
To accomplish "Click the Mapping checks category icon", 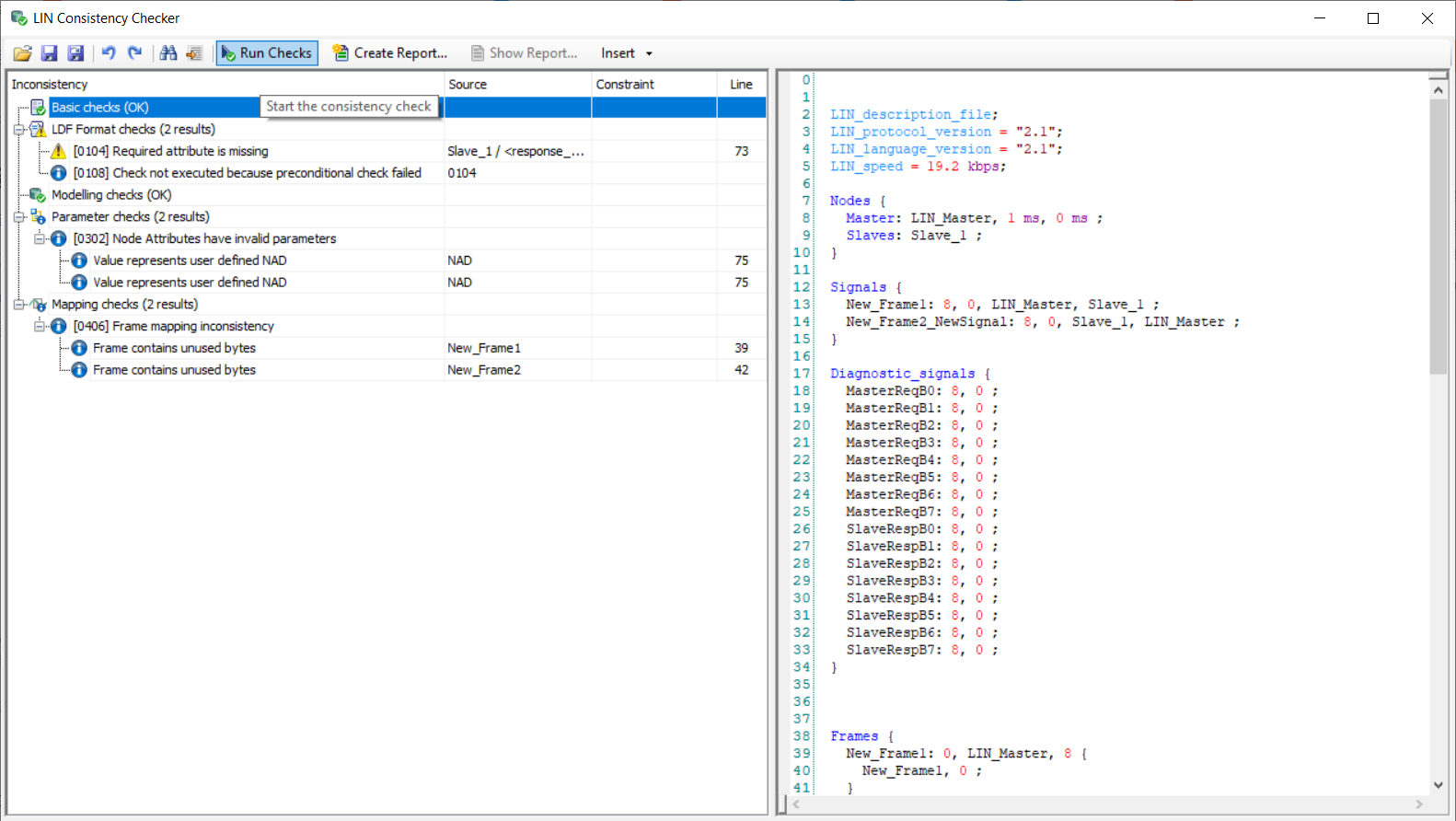I will coord(38,305).
